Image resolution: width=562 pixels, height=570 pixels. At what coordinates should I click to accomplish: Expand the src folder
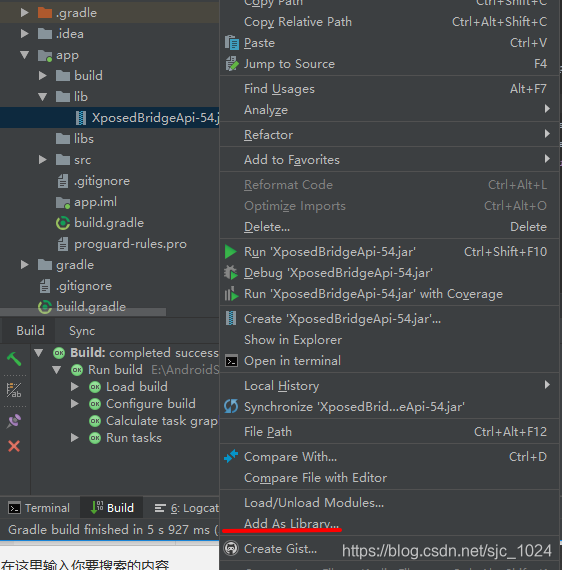(x=43, y=160)
